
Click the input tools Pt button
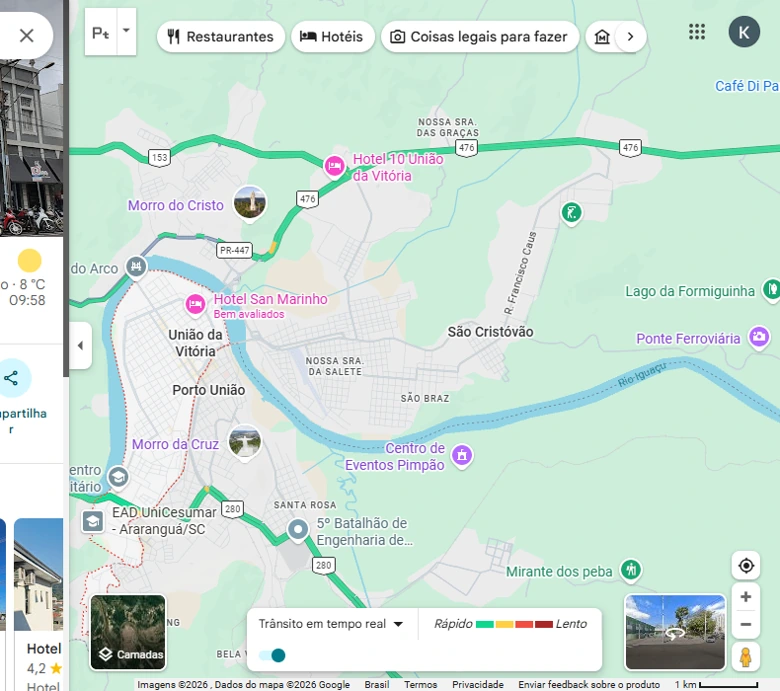[101, 33]
